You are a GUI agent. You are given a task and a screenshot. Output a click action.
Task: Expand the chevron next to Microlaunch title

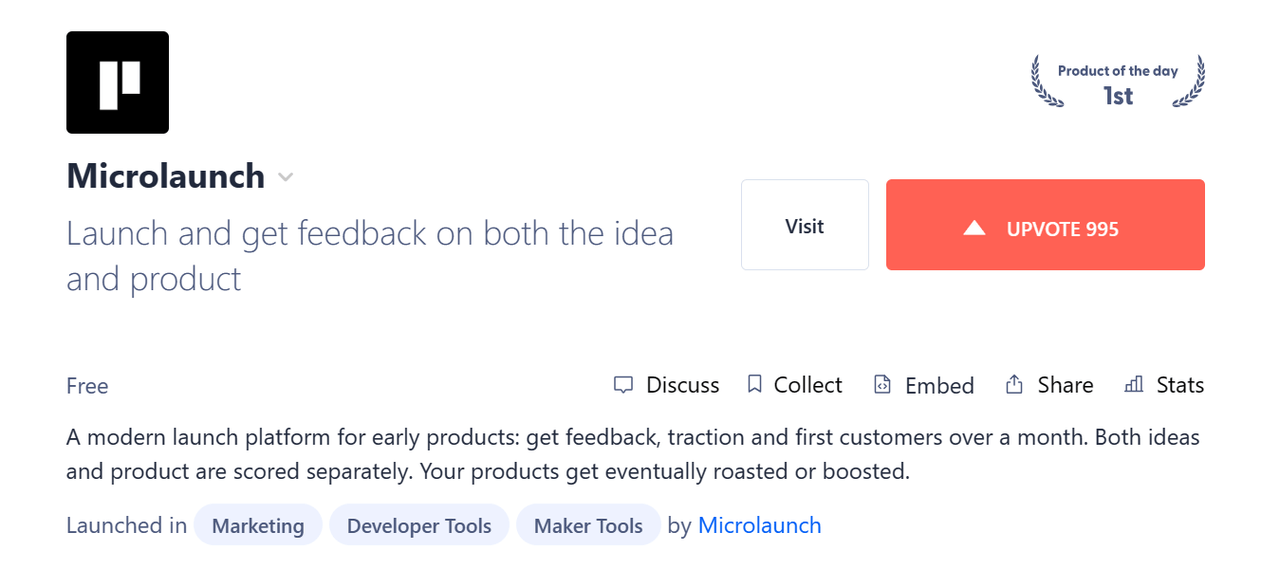(x=285, y=178)
